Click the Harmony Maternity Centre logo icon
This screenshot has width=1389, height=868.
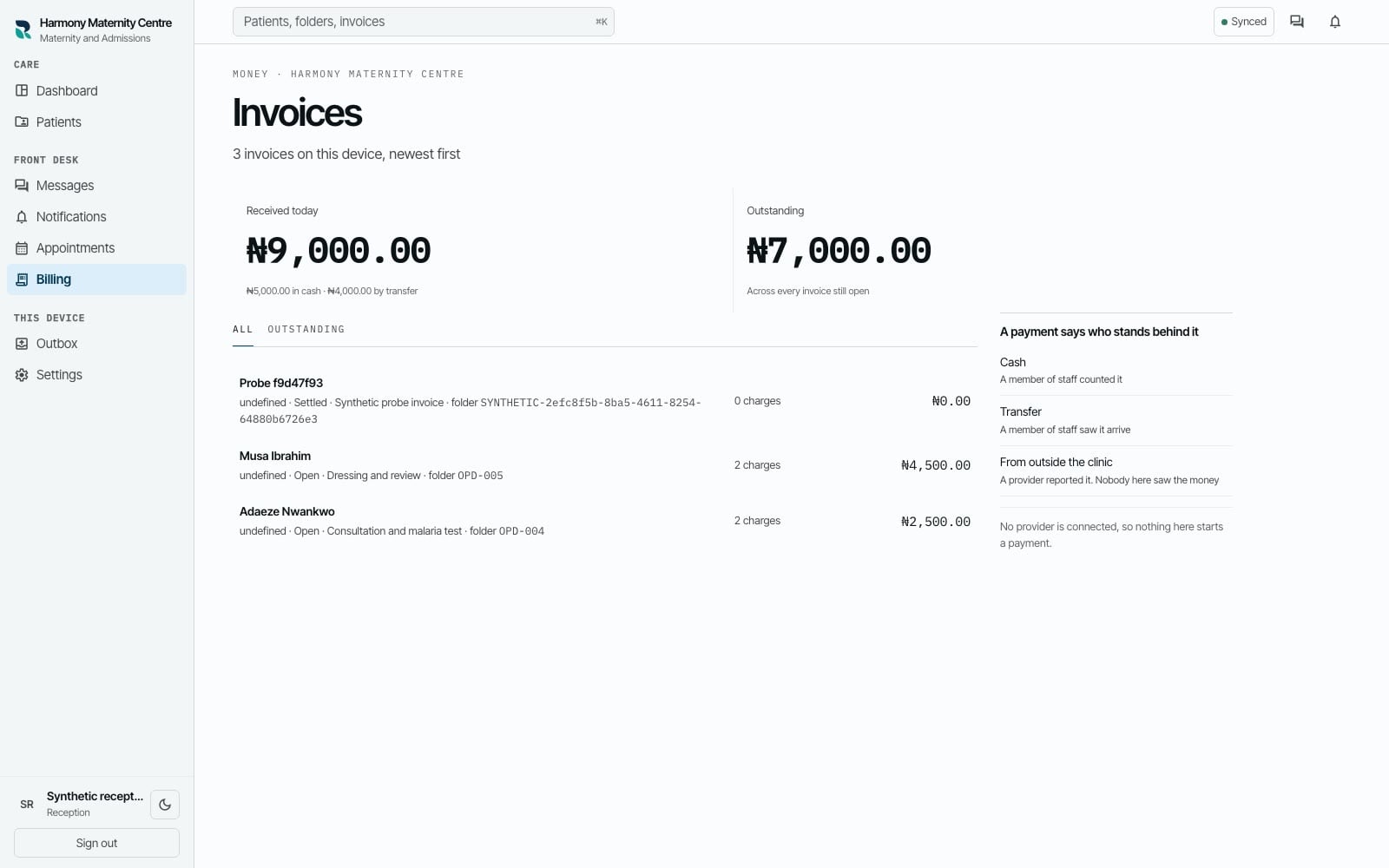23,30
